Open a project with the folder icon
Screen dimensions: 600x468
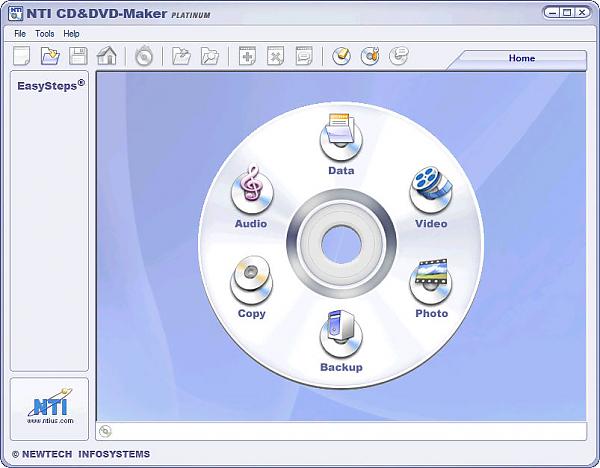pos(50,56)
